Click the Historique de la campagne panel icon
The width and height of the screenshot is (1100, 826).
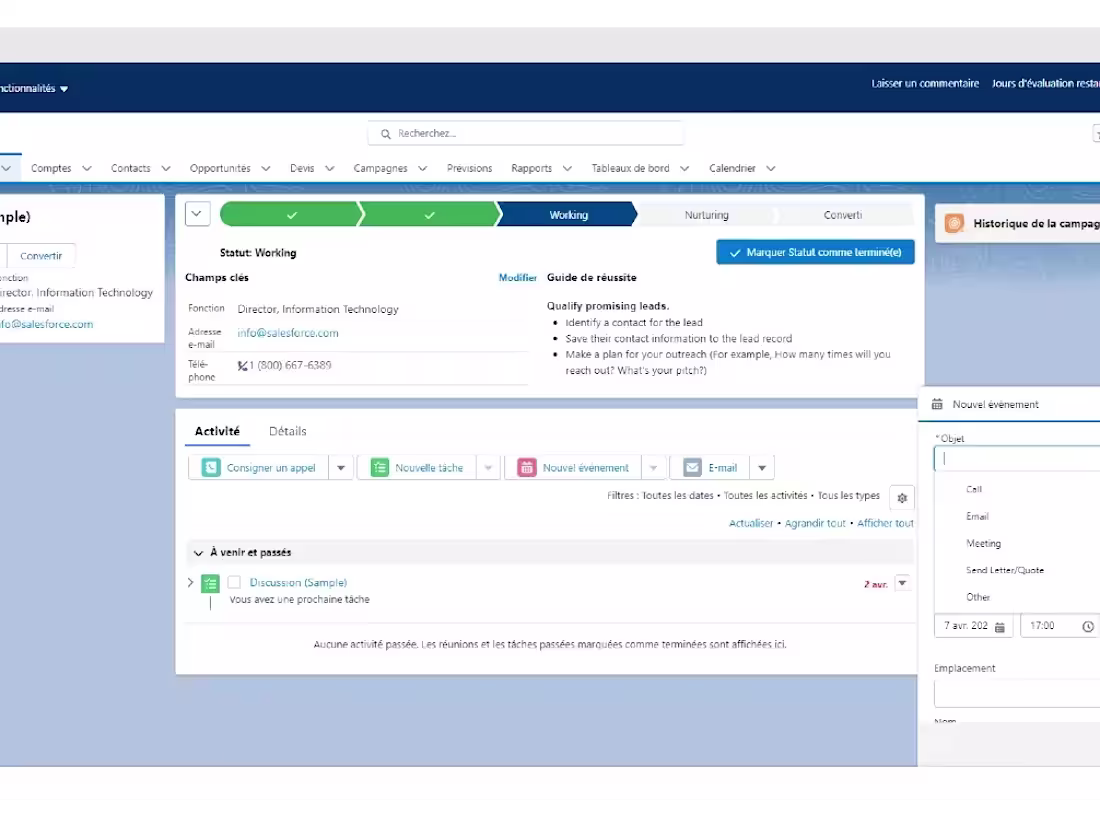[953, 223]
